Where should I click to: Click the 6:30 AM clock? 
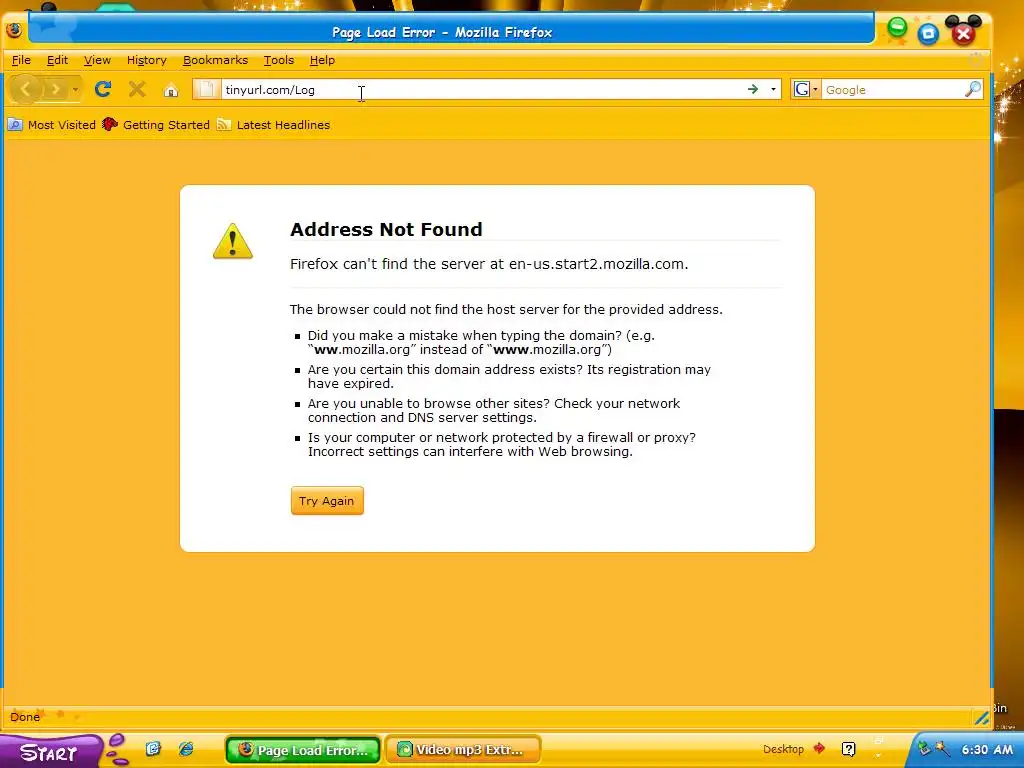tap(987, 749)
